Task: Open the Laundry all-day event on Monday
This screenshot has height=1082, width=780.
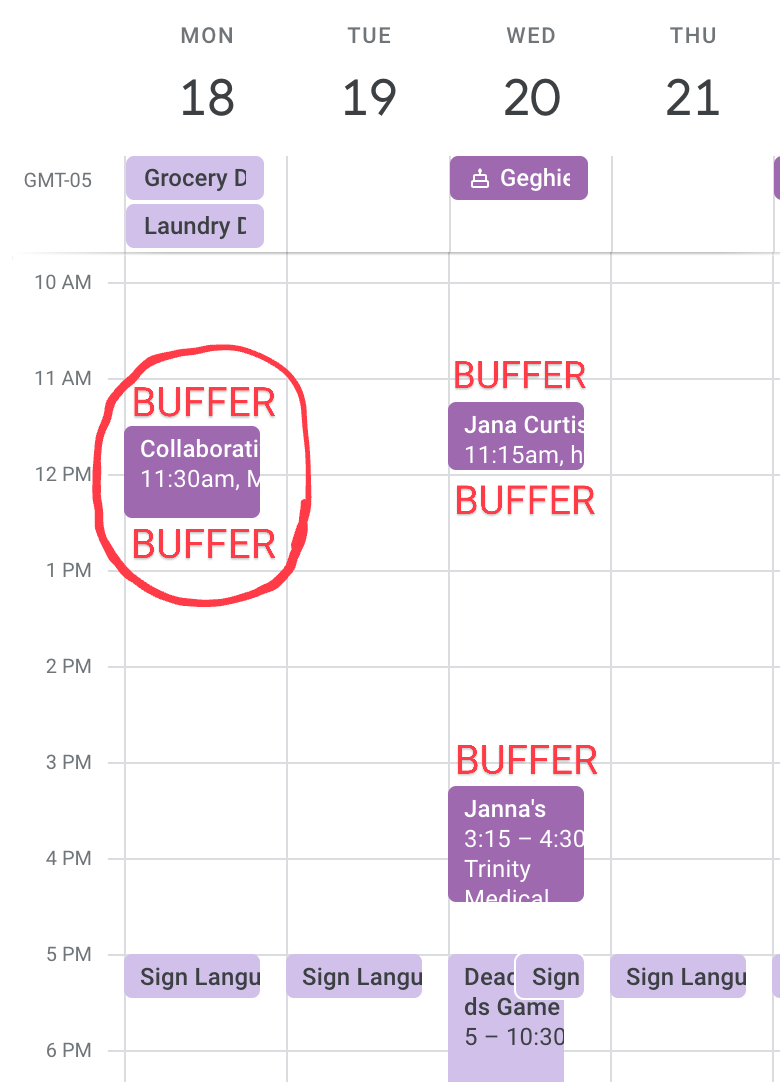Action: (194, 226)
